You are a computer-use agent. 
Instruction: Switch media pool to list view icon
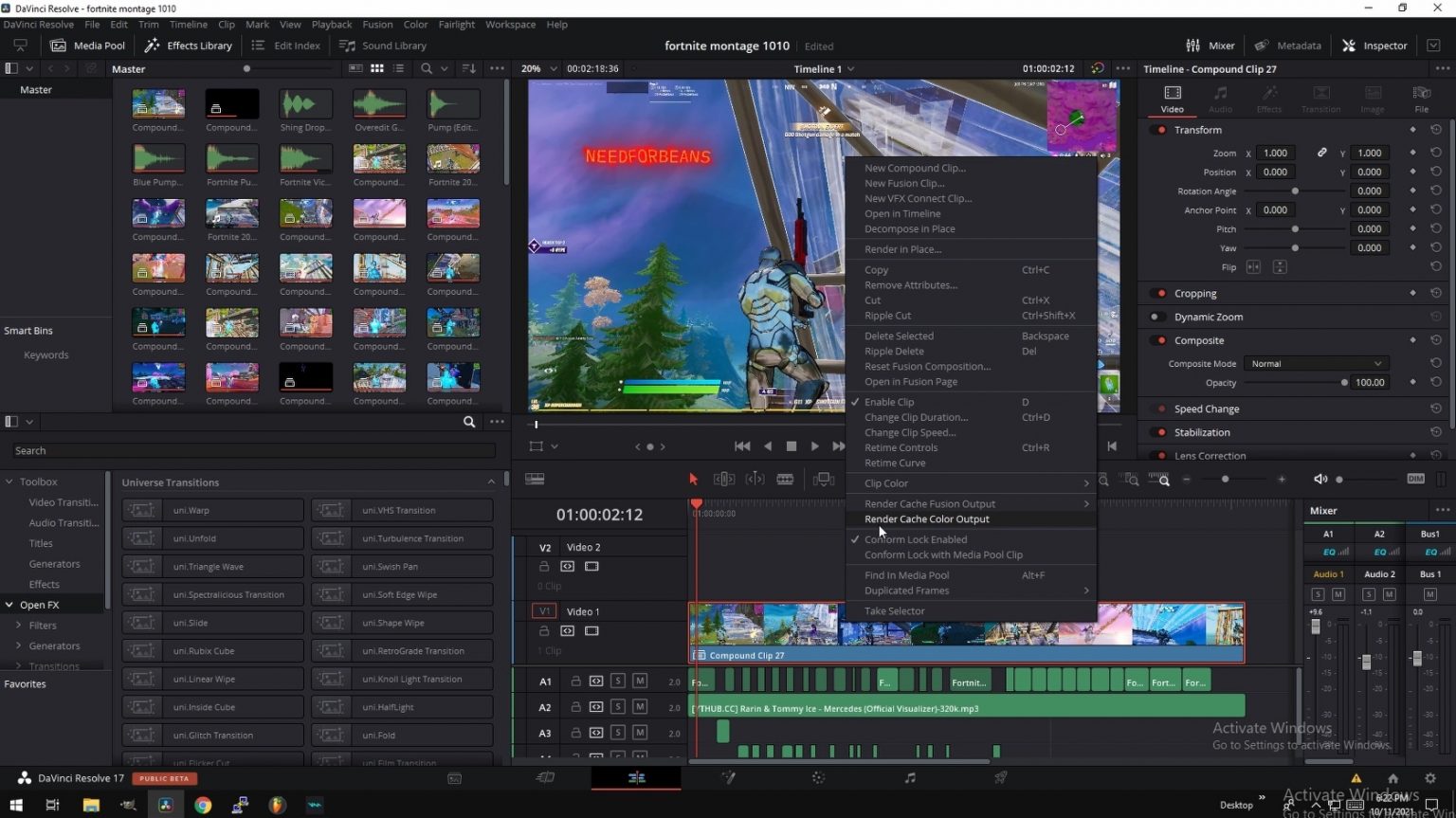(398, 68)
